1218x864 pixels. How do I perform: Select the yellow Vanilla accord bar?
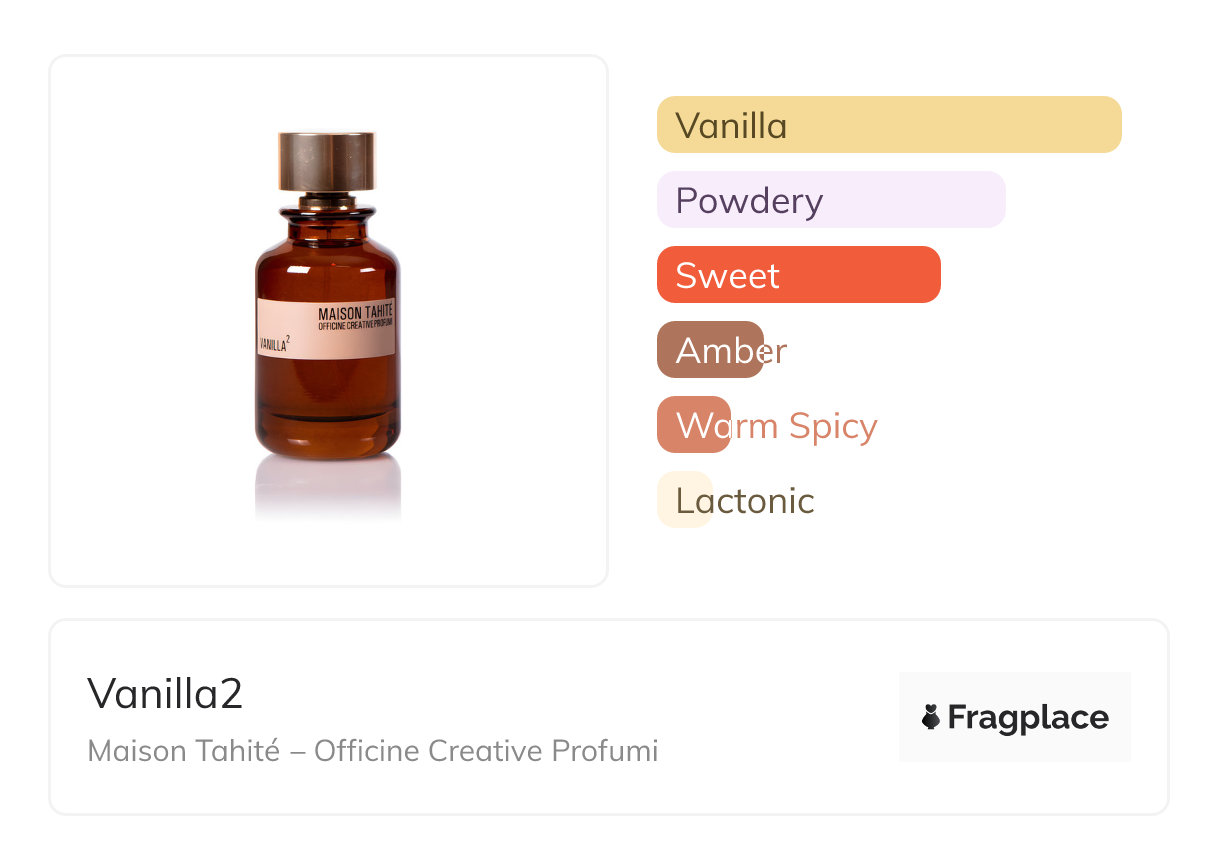click(889, 125)
